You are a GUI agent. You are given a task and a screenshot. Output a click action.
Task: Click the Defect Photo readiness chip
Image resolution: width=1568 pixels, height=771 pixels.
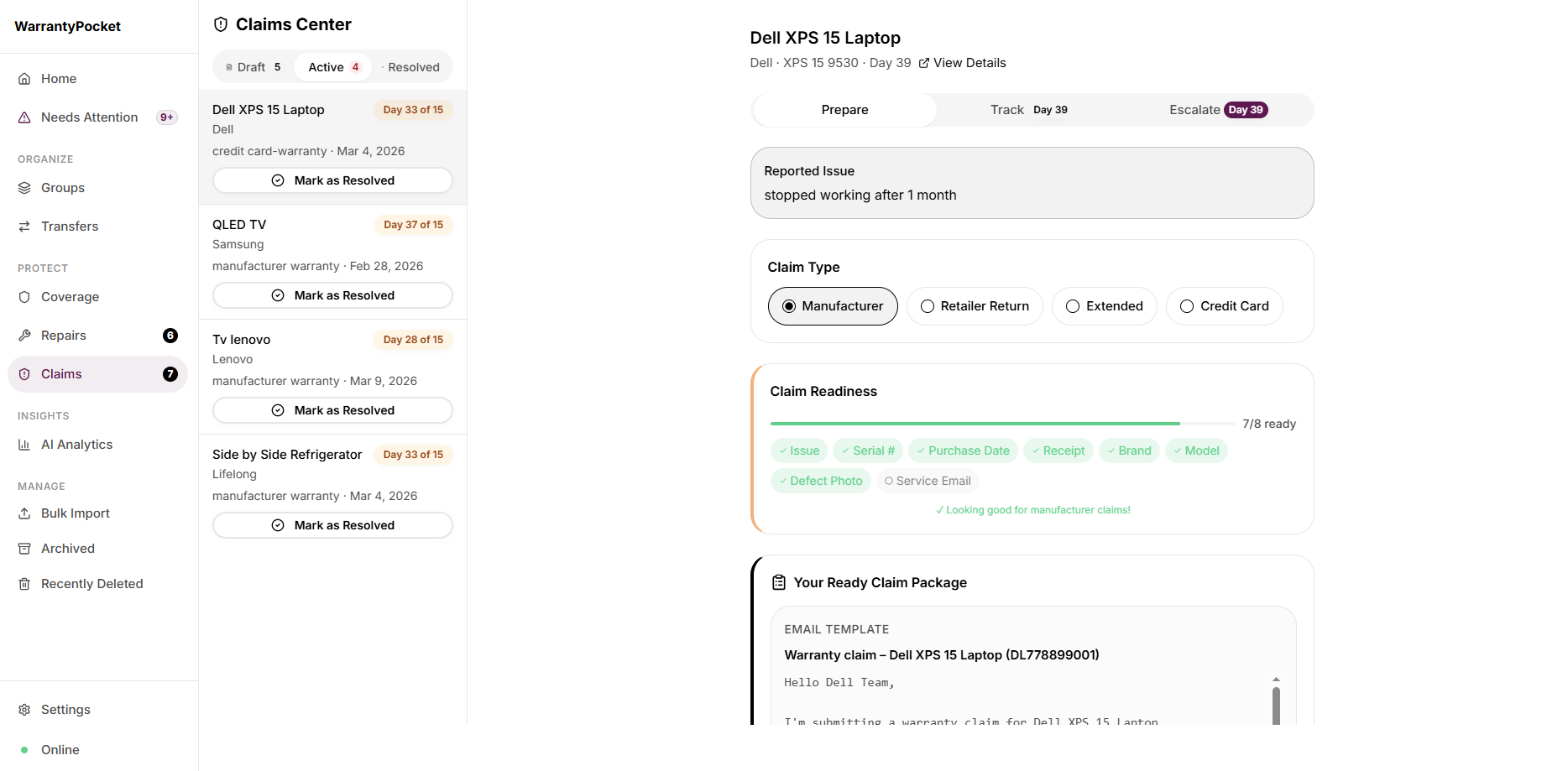point(820,481)
